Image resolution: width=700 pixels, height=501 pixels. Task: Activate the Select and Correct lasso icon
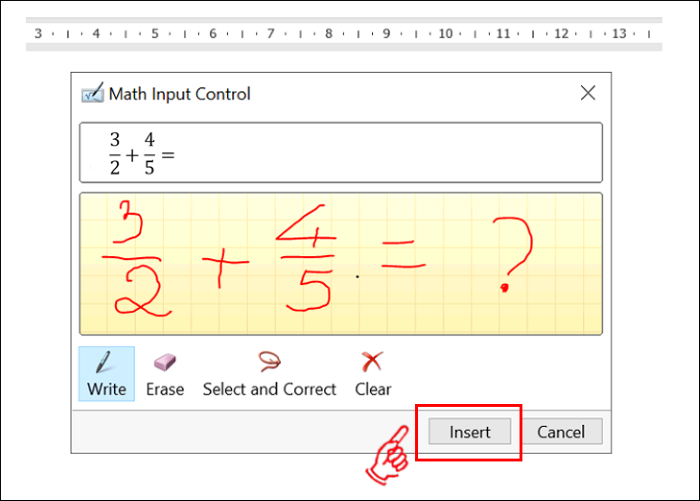coord(269,362)
